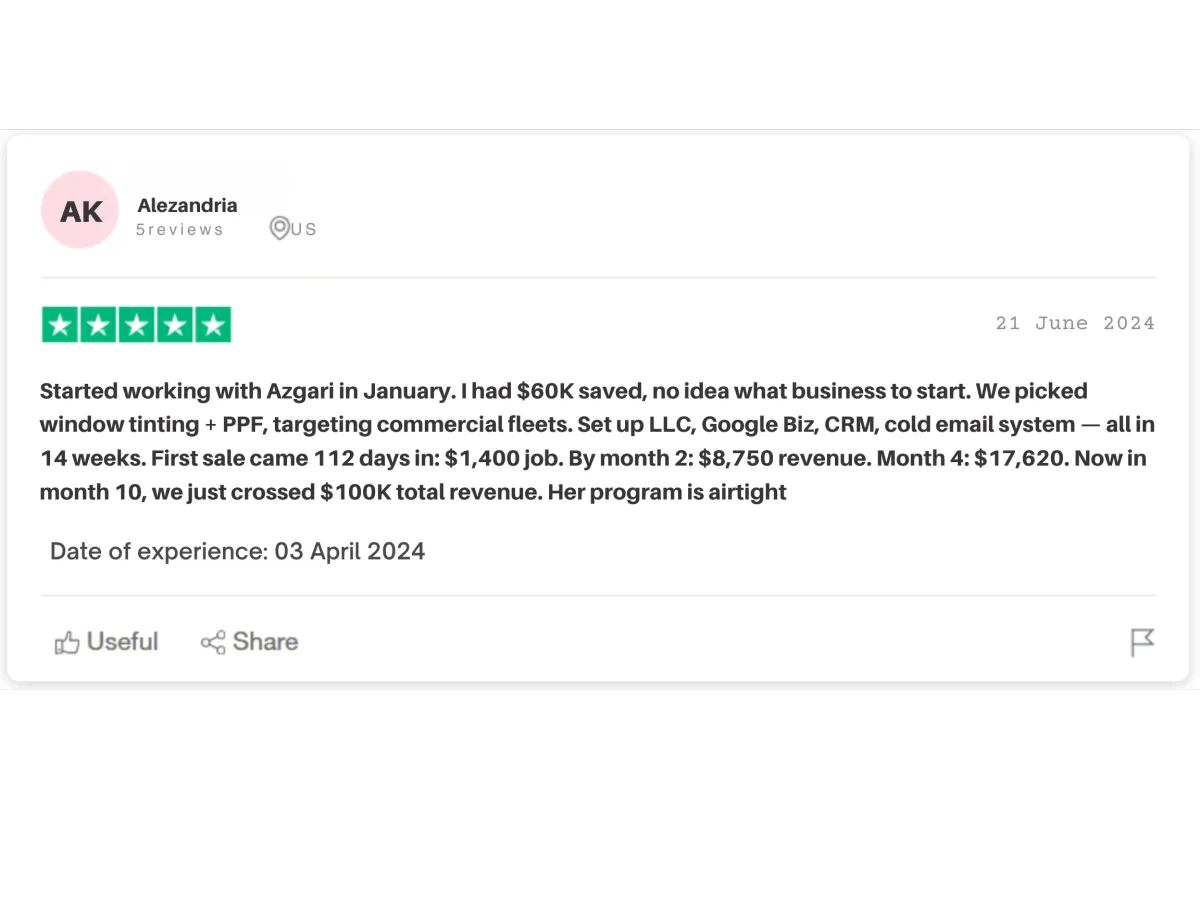
Task: Click the third green rating star
Action: point(136,325)
